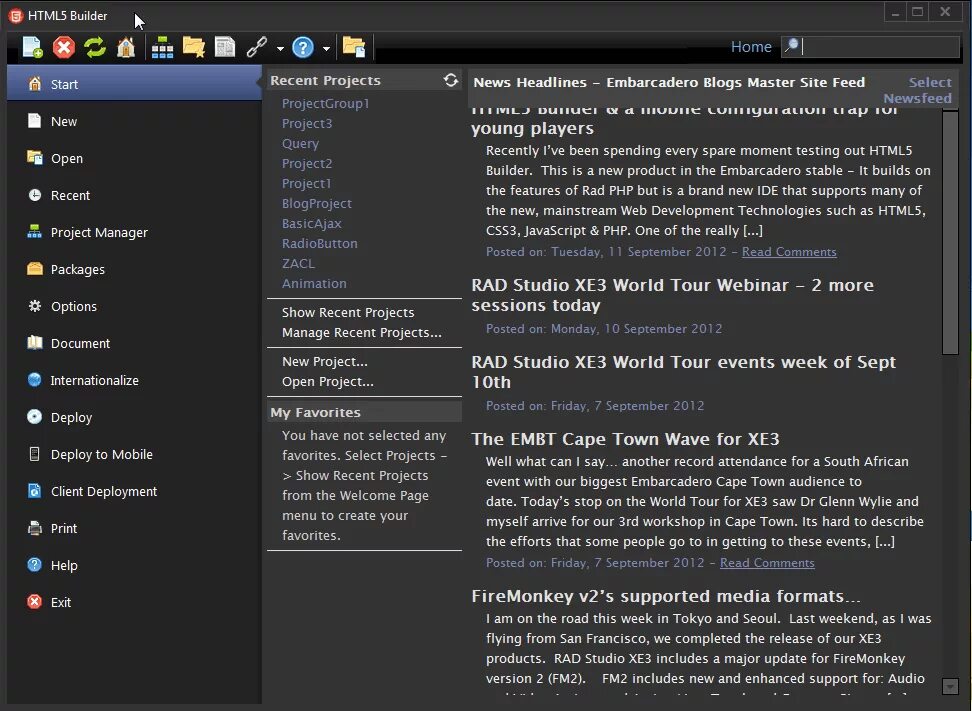Screen dimensions: 972x711
Task: Click the Internationalize globe icon
Action: (35, 379)
